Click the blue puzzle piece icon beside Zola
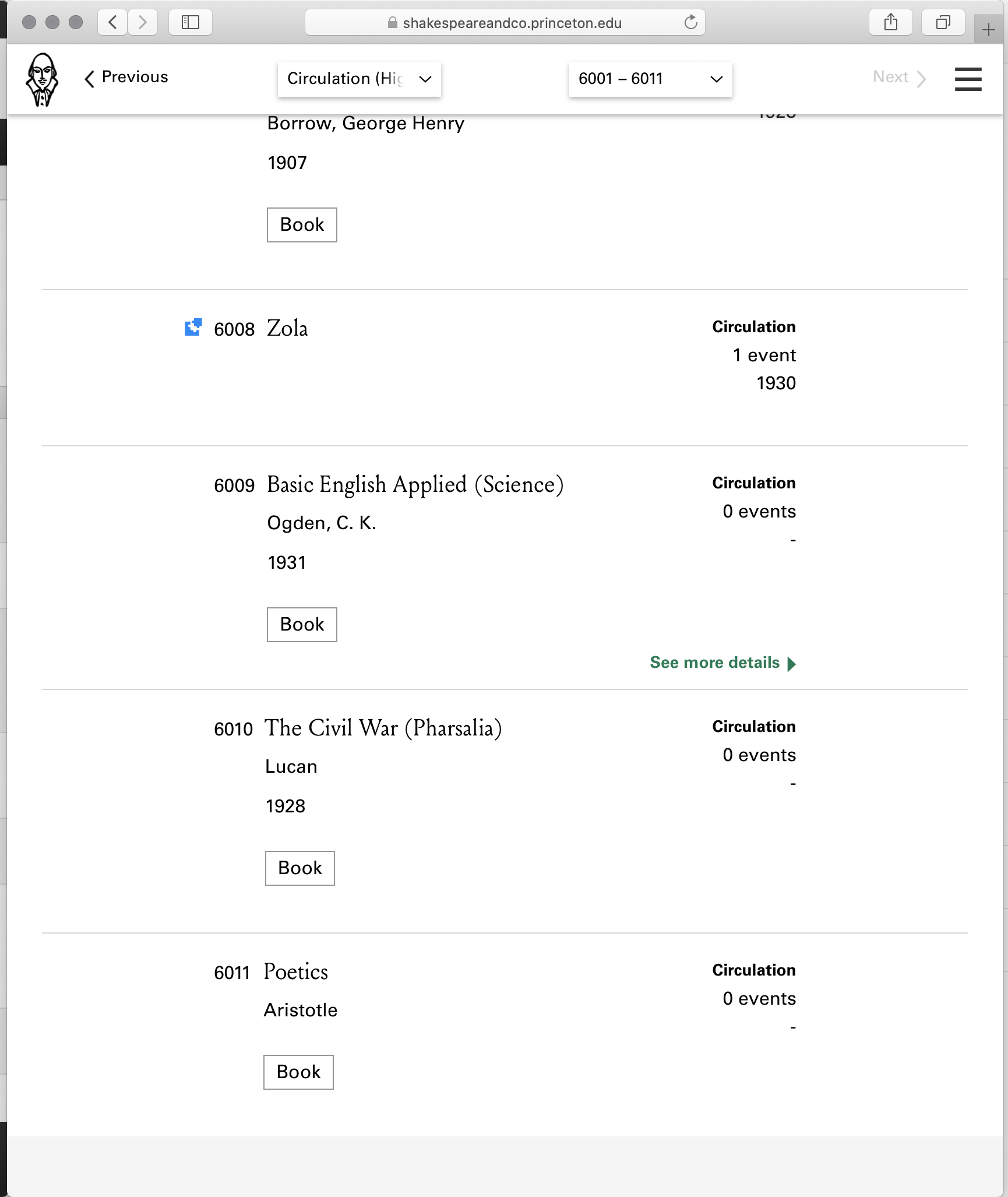This screenshot has width=1008, height=1197. point(193,329)
